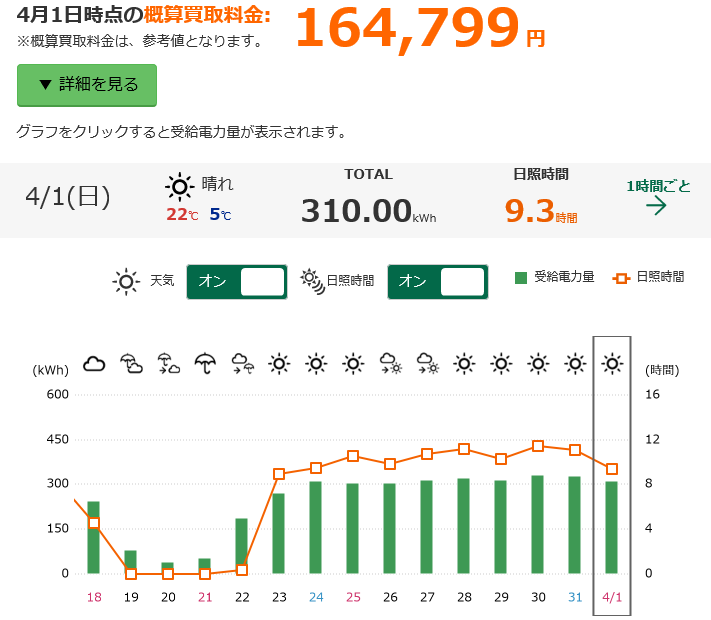Toggle the 日照時間 sunshine switch off

438,282
